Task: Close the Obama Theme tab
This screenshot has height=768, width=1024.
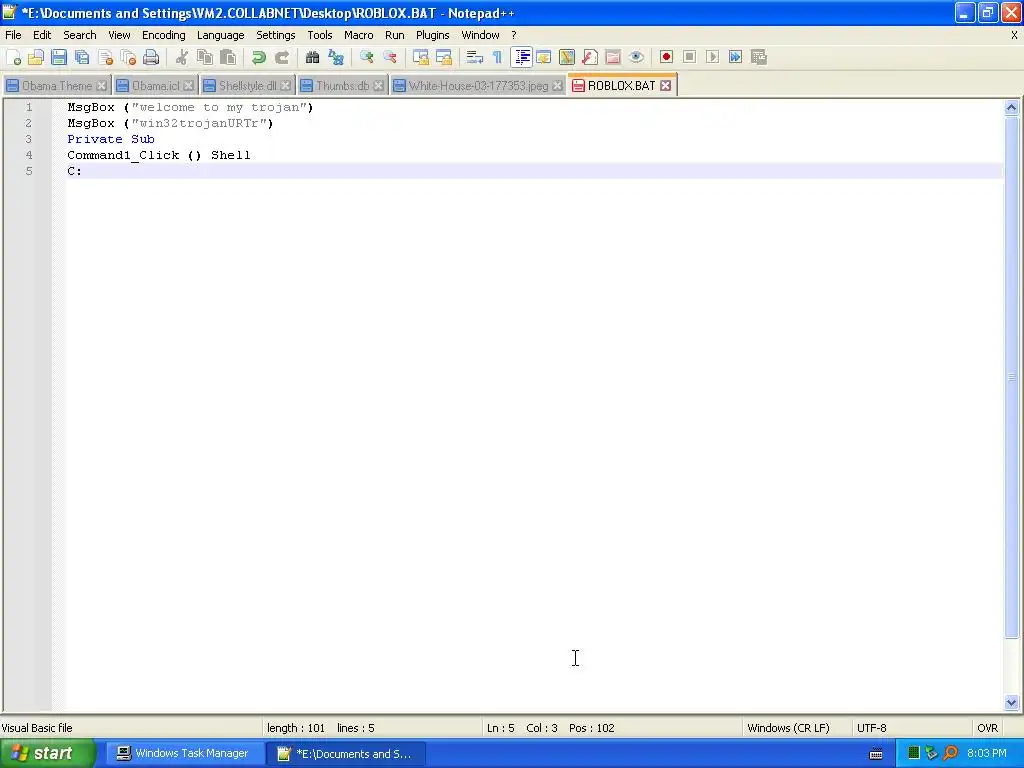Action: [101, 86]
